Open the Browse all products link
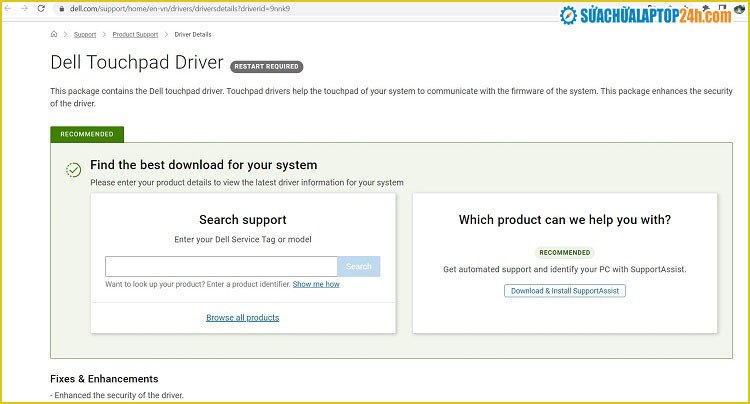This screenshot has height=404, width=750. coord(242,317)
